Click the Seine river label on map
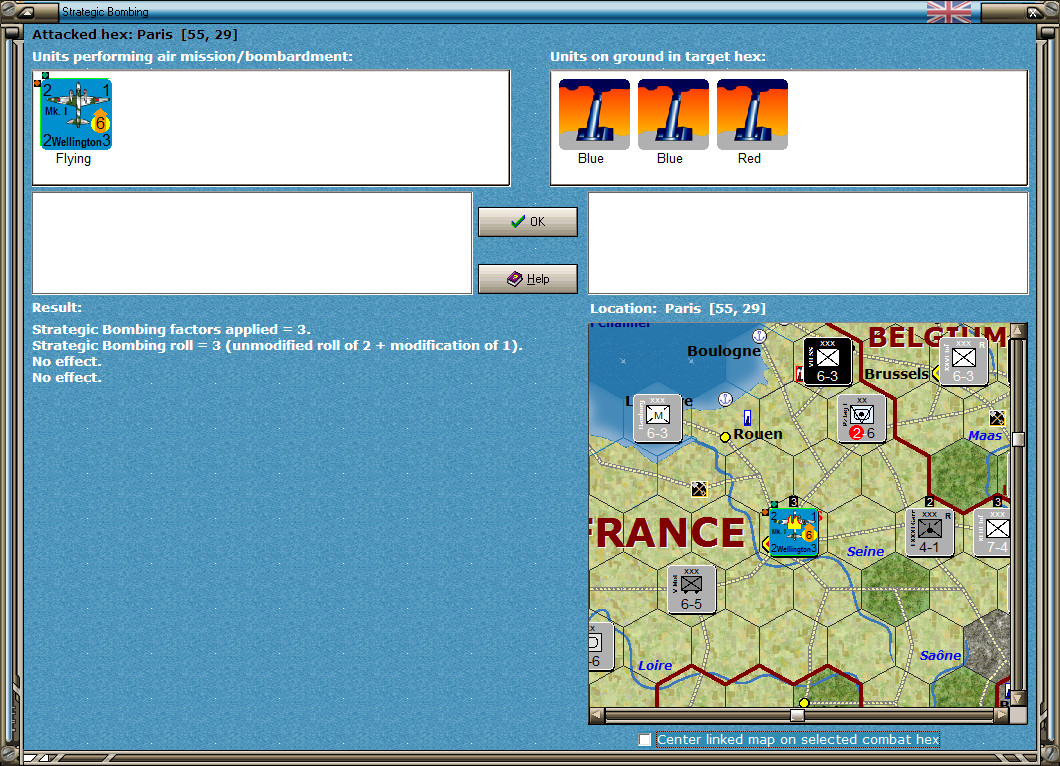This screenshot has width=1060, height=766. coord(865,552)
